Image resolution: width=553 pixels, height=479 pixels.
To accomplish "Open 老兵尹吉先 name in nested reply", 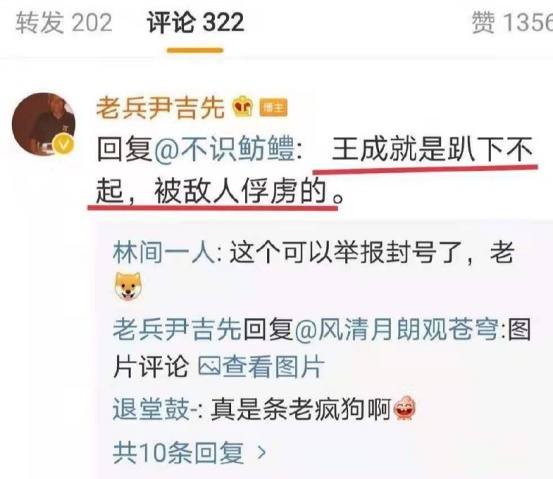I will (177, 329).
